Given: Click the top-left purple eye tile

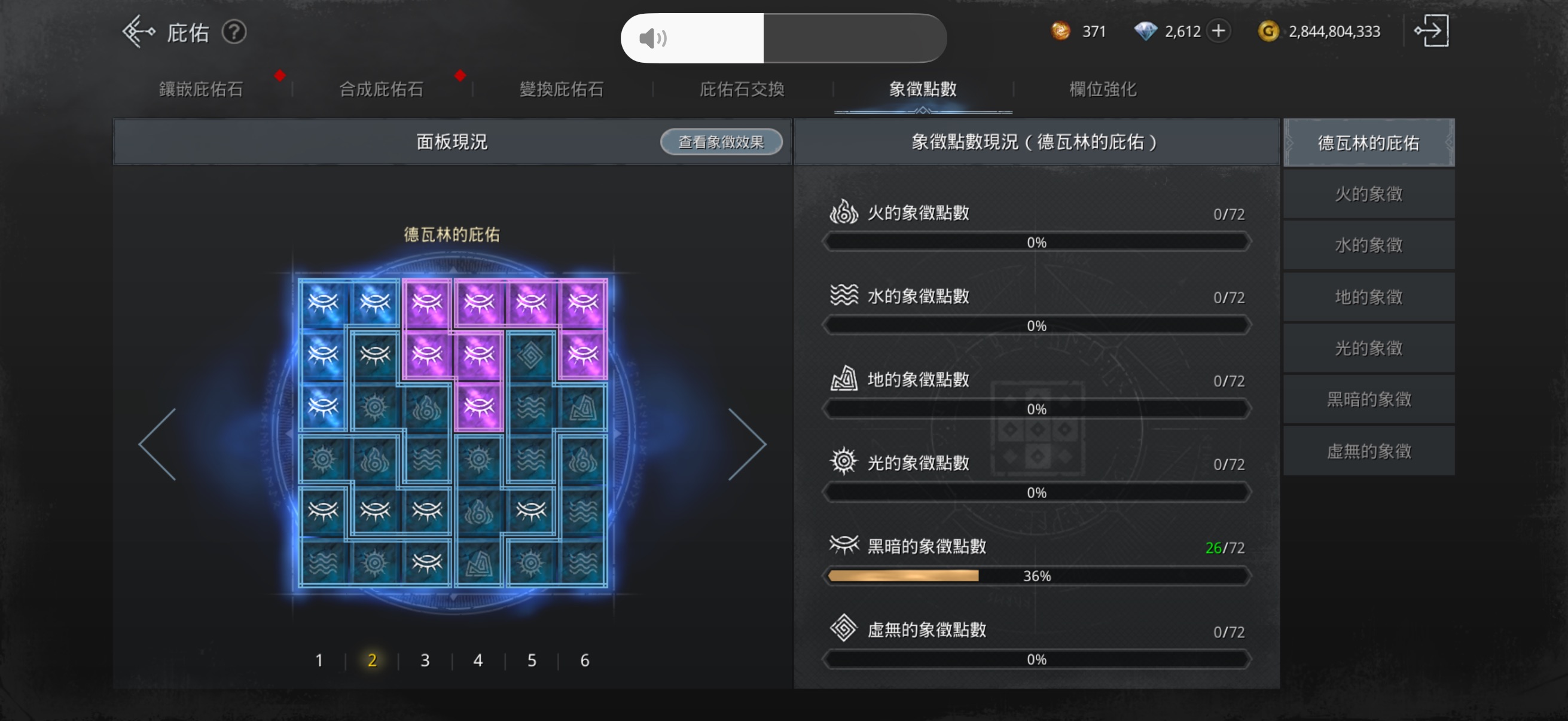Looking at the screenshot, I should 427,303.
